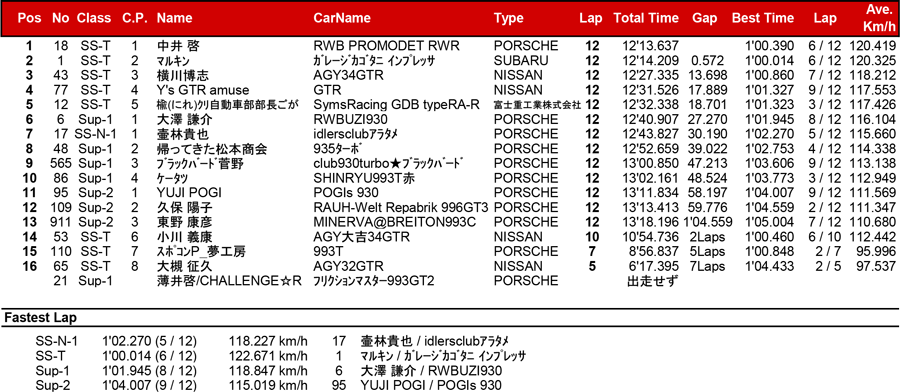Select the AGY34GTR car entry

click(x=348, y=75)
